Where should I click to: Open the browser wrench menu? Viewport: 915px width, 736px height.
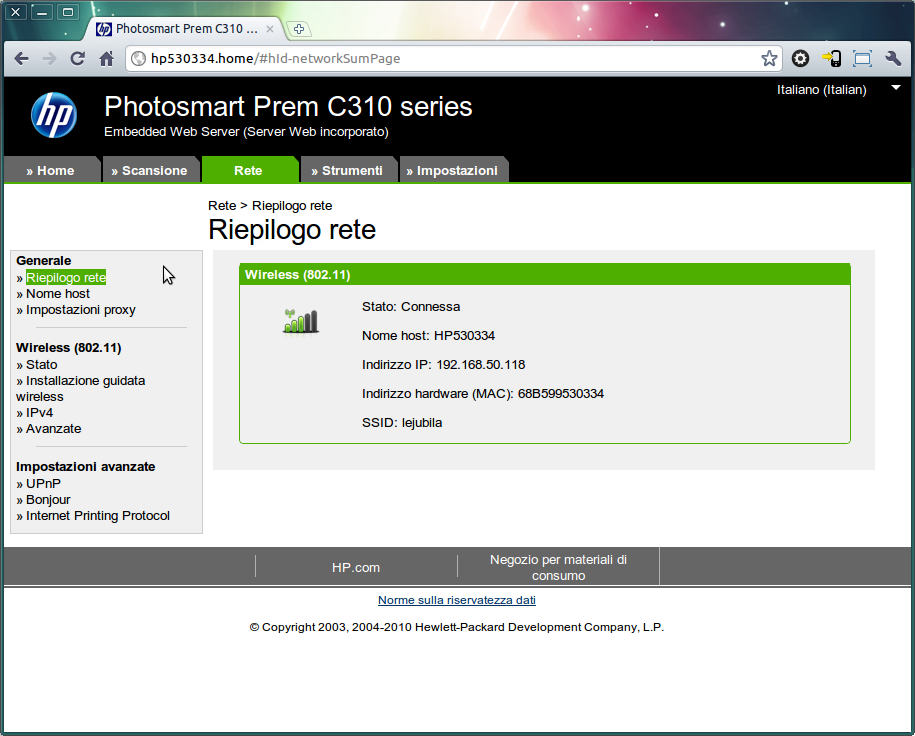click(893, 58)
